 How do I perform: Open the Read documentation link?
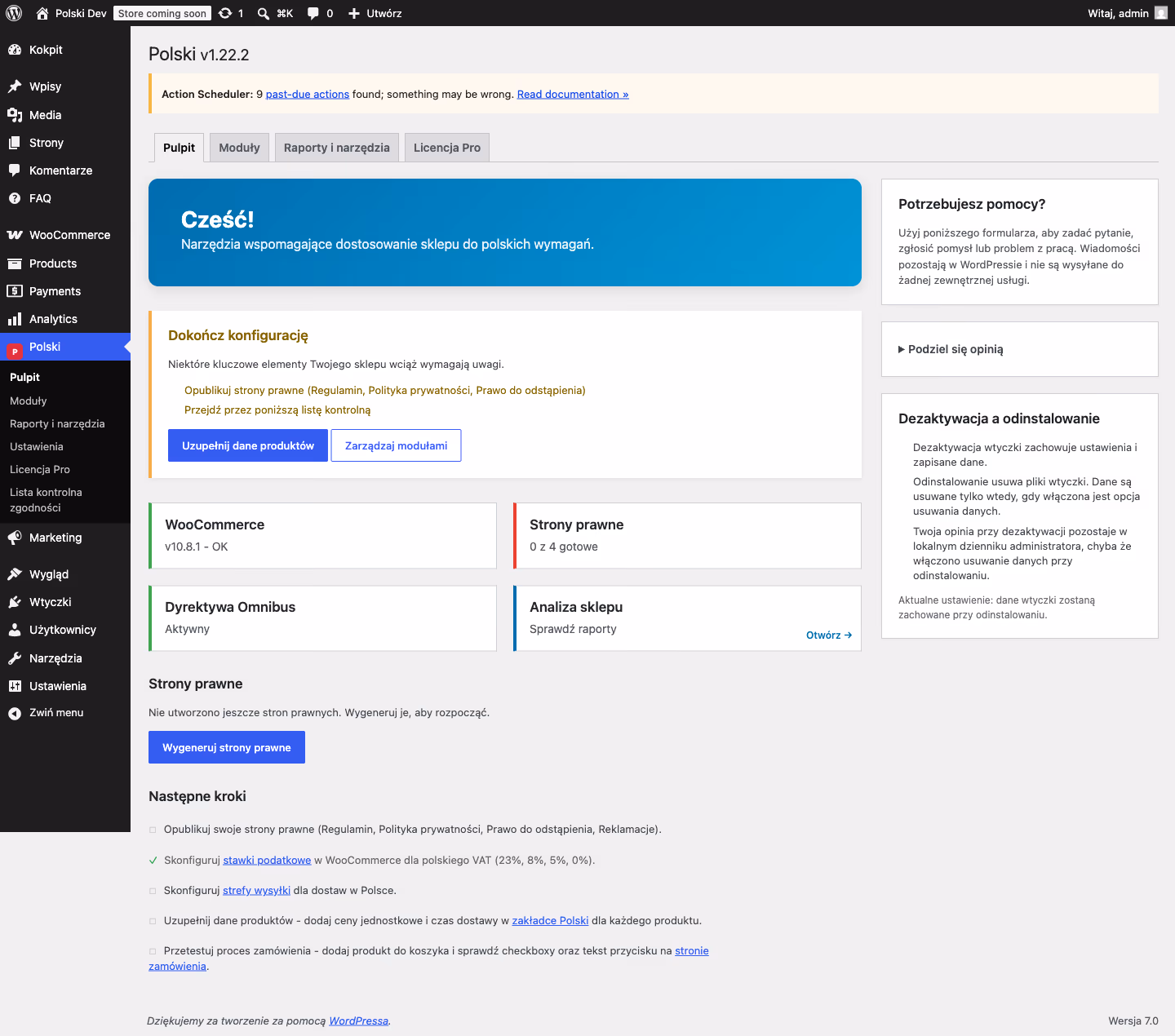click(x=573, y=95)
